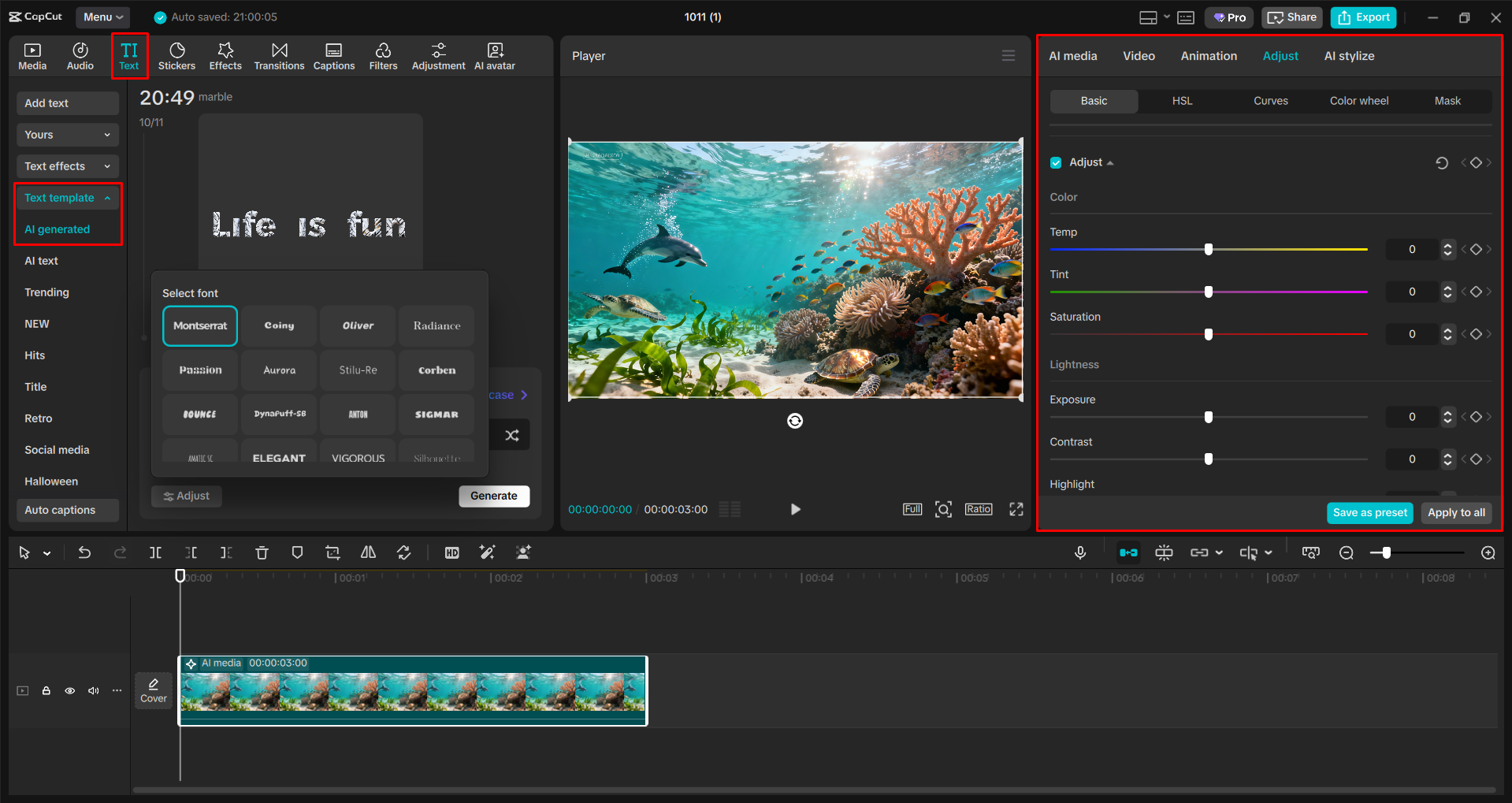Collapse the Text template section

click(x=67, y=197)
